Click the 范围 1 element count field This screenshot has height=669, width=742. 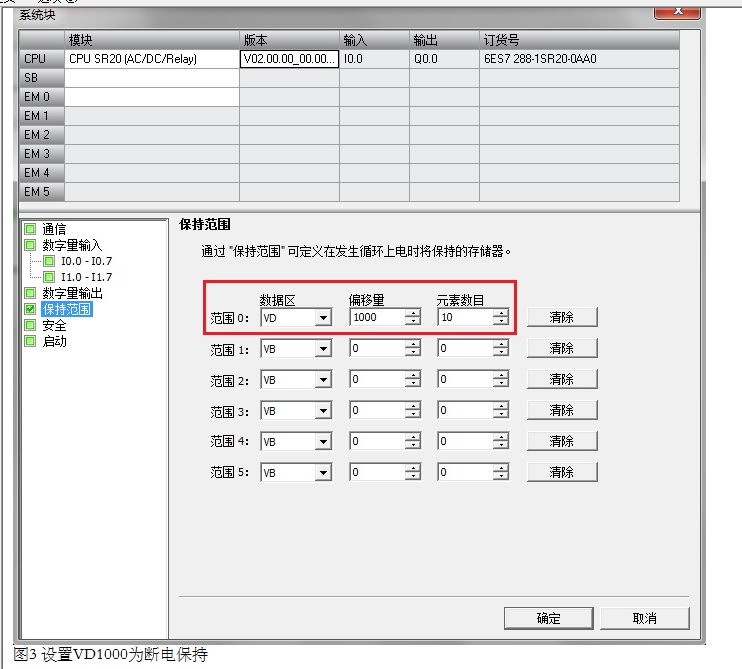pyautogui.click(x=465, y=349)
